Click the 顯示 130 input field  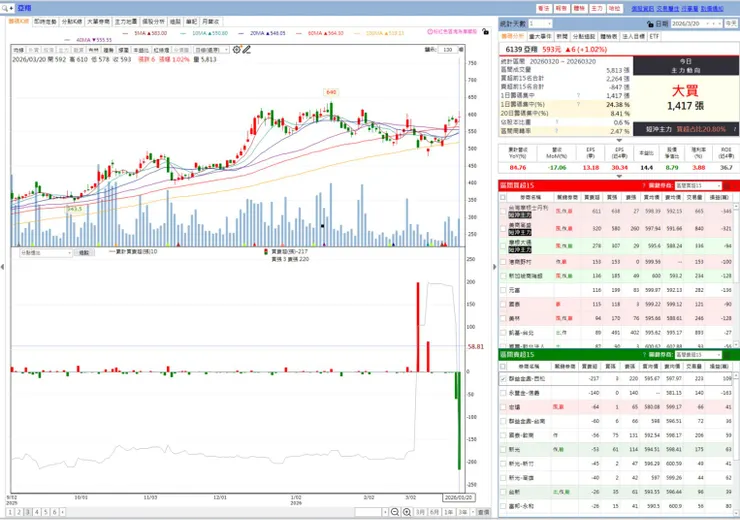coord(448,49)
